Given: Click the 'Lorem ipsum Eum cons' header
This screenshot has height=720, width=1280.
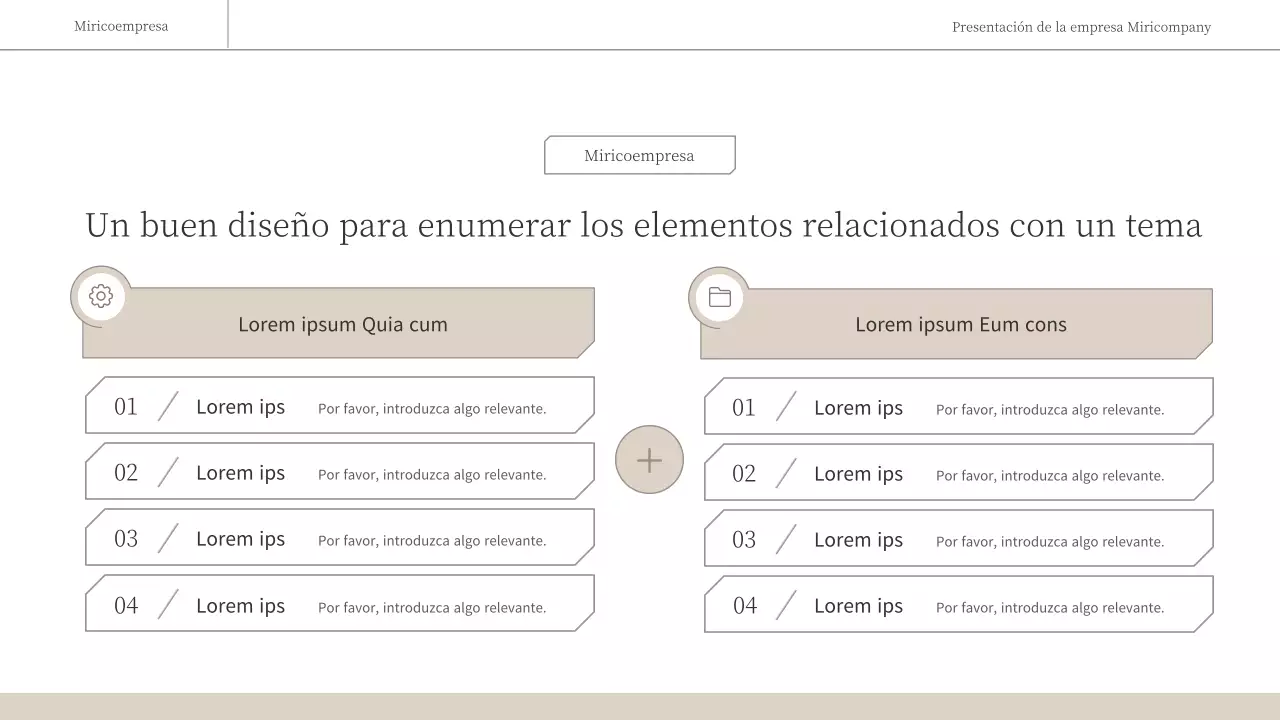Looking at the screenshot, I should [x=960, y=325].
